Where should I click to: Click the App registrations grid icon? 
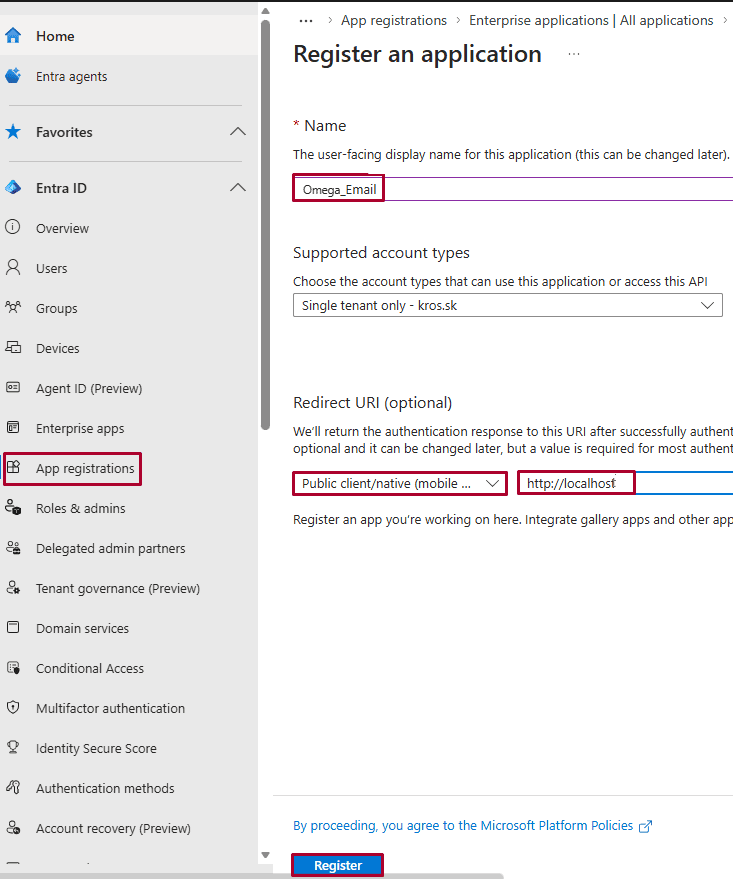[x=13, y=467]
